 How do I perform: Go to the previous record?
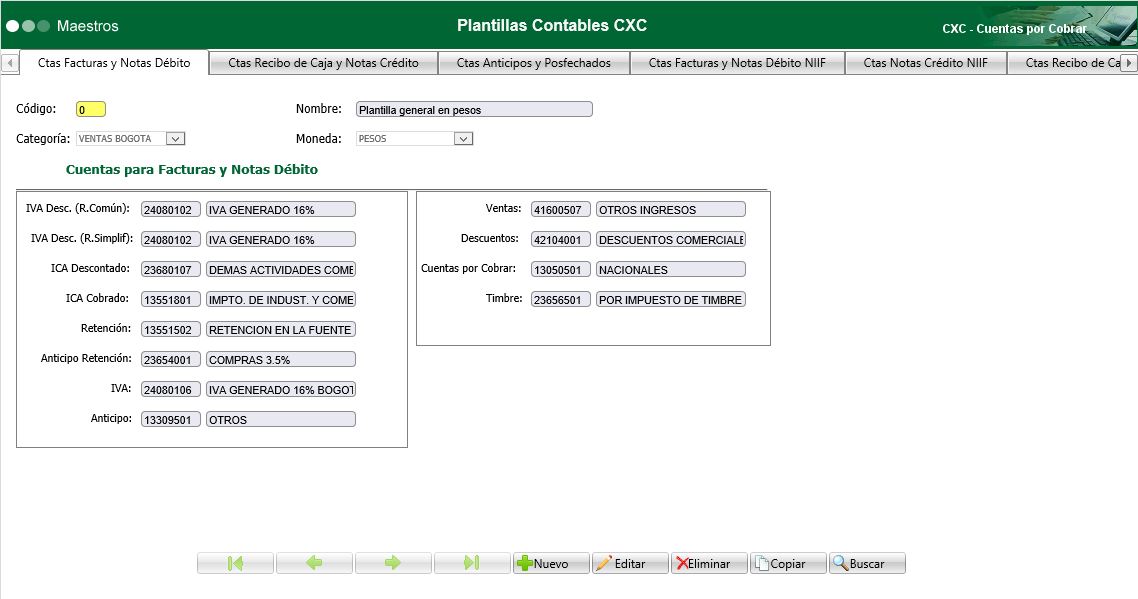click(314, 563)
